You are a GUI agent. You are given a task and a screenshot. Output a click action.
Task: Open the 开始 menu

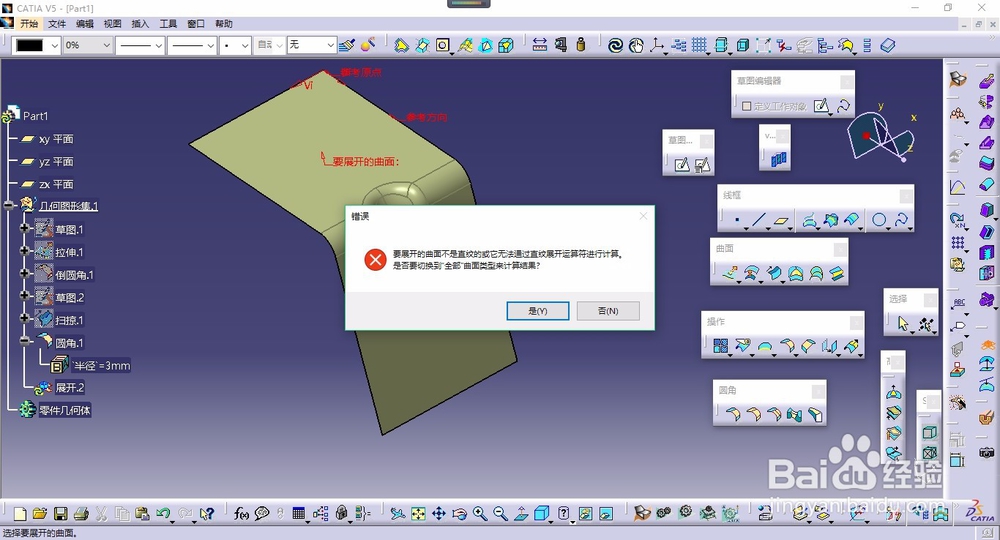pyautogui.click(x=29, y=24)
